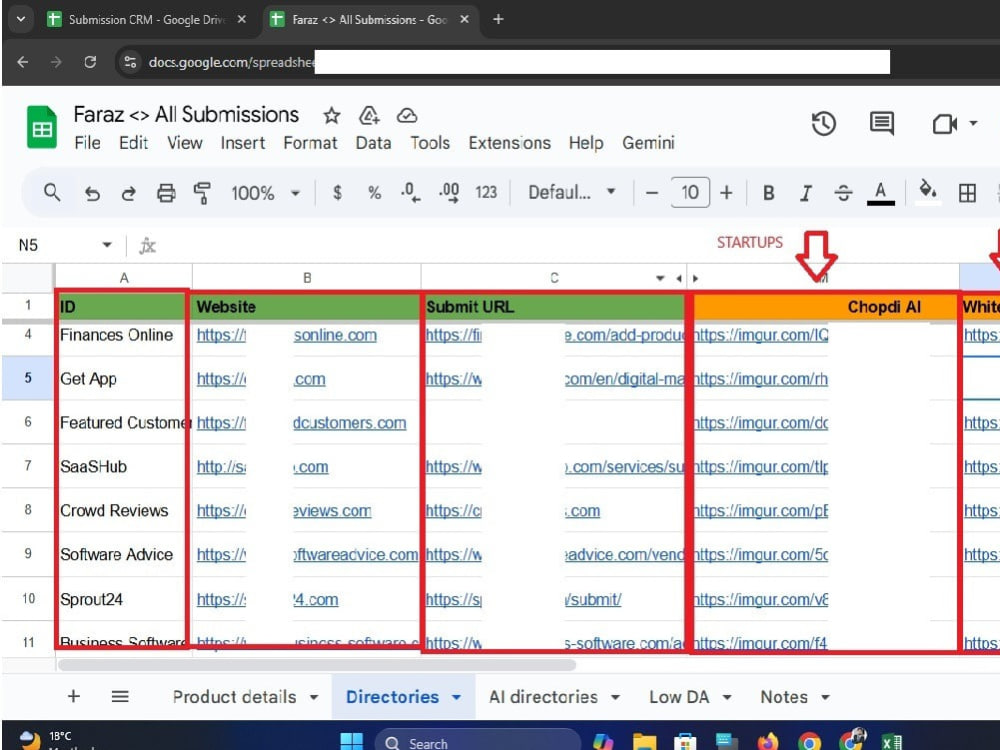Screen dimensions: 1000x750
Task: Open the all sheets list icon
Action: pyautogui.click(x=120, y=696)
